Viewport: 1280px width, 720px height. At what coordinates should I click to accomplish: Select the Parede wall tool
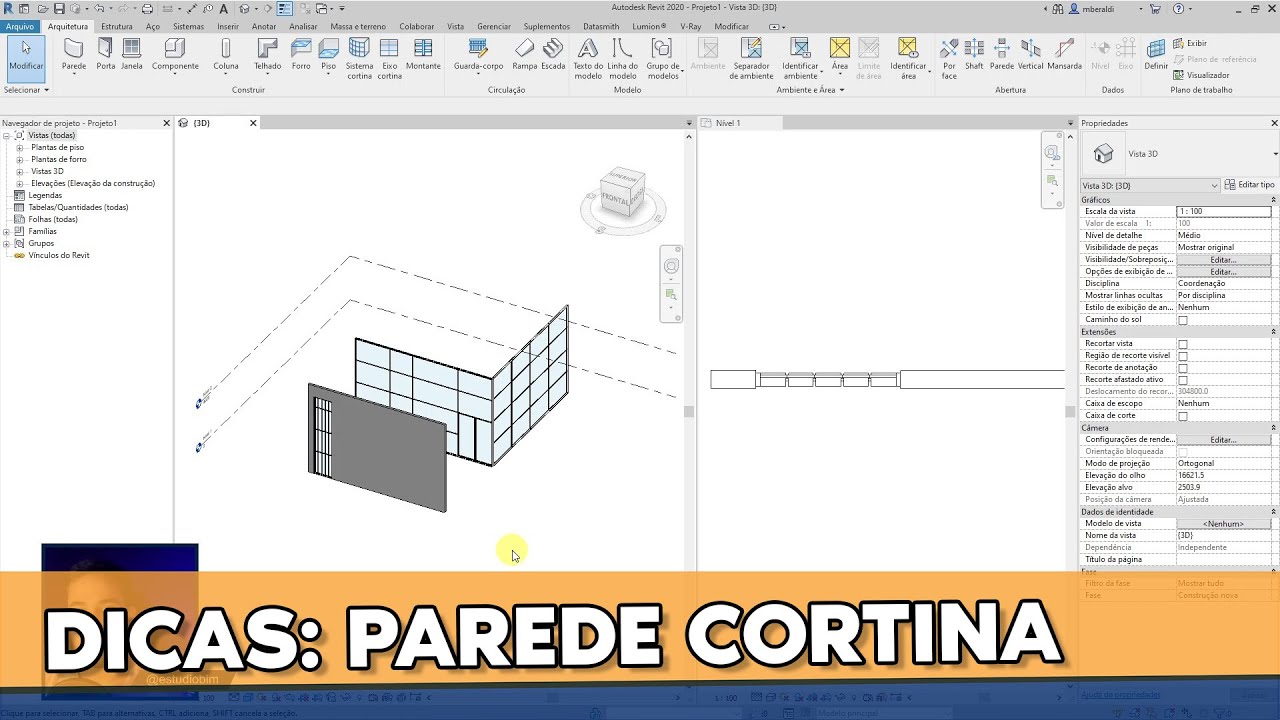click(74, 55)
